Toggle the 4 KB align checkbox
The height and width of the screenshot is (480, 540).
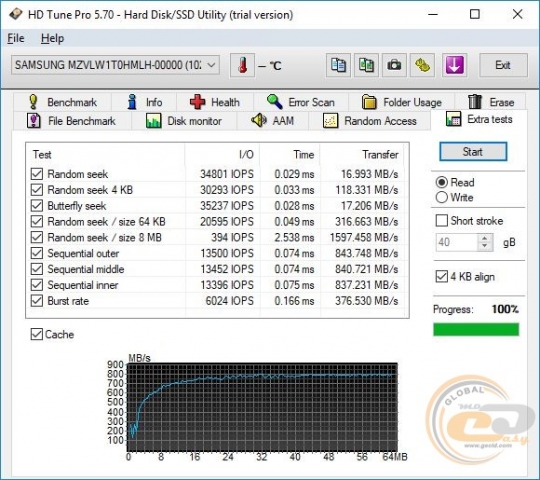(x=442, y=276)
